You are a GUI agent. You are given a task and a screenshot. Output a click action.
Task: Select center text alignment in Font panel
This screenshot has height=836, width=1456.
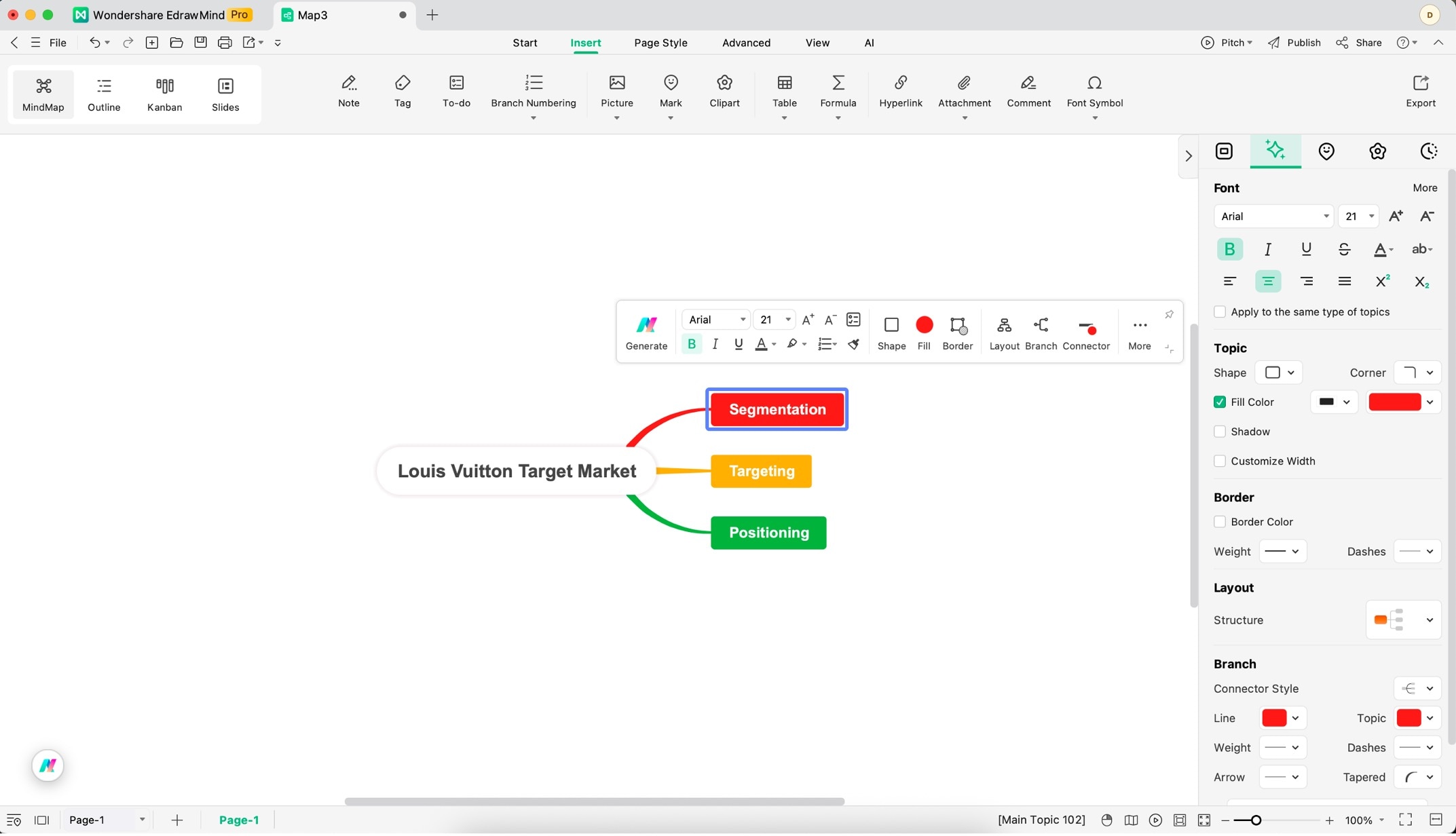[x=1267, y=281]
